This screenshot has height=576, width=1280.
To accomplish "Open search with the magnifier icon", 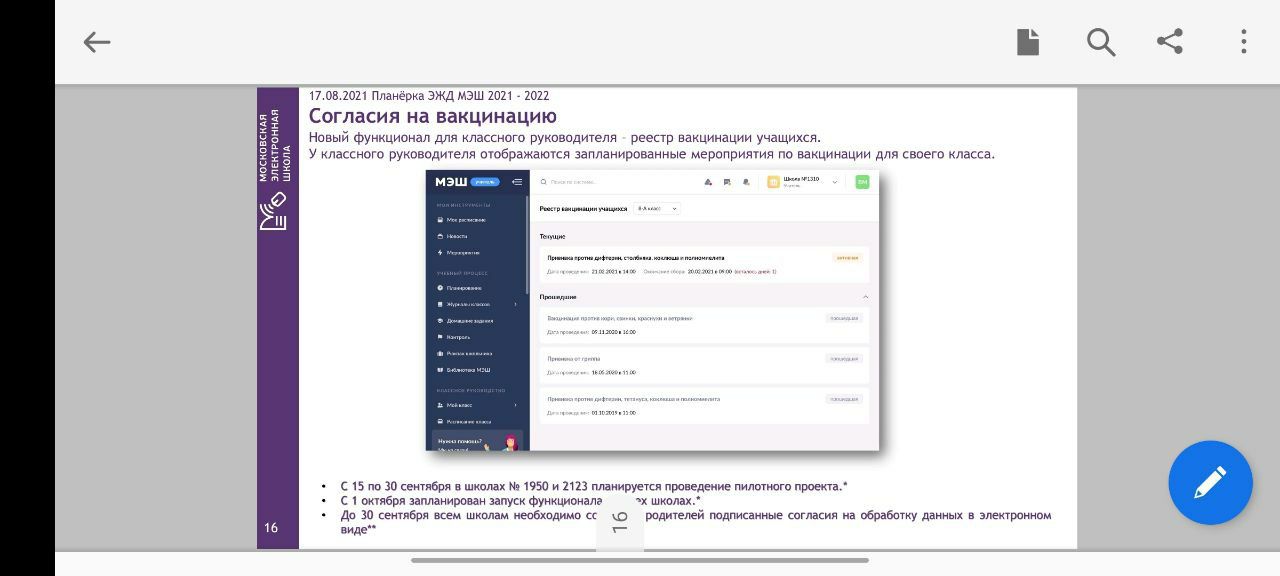I will pos(1101,42).
